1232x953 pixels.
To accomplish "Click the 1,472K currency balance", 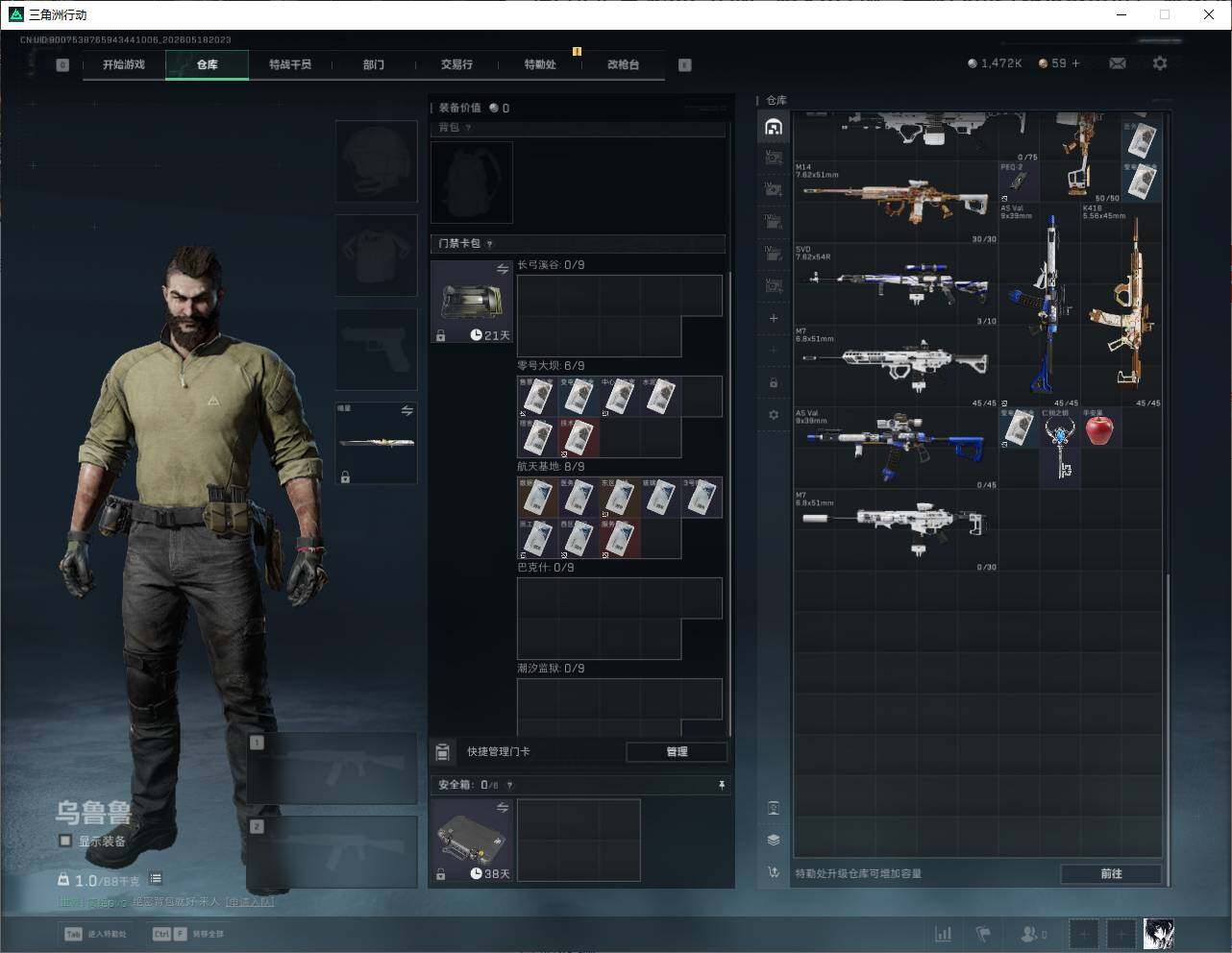I will (995, 63).
